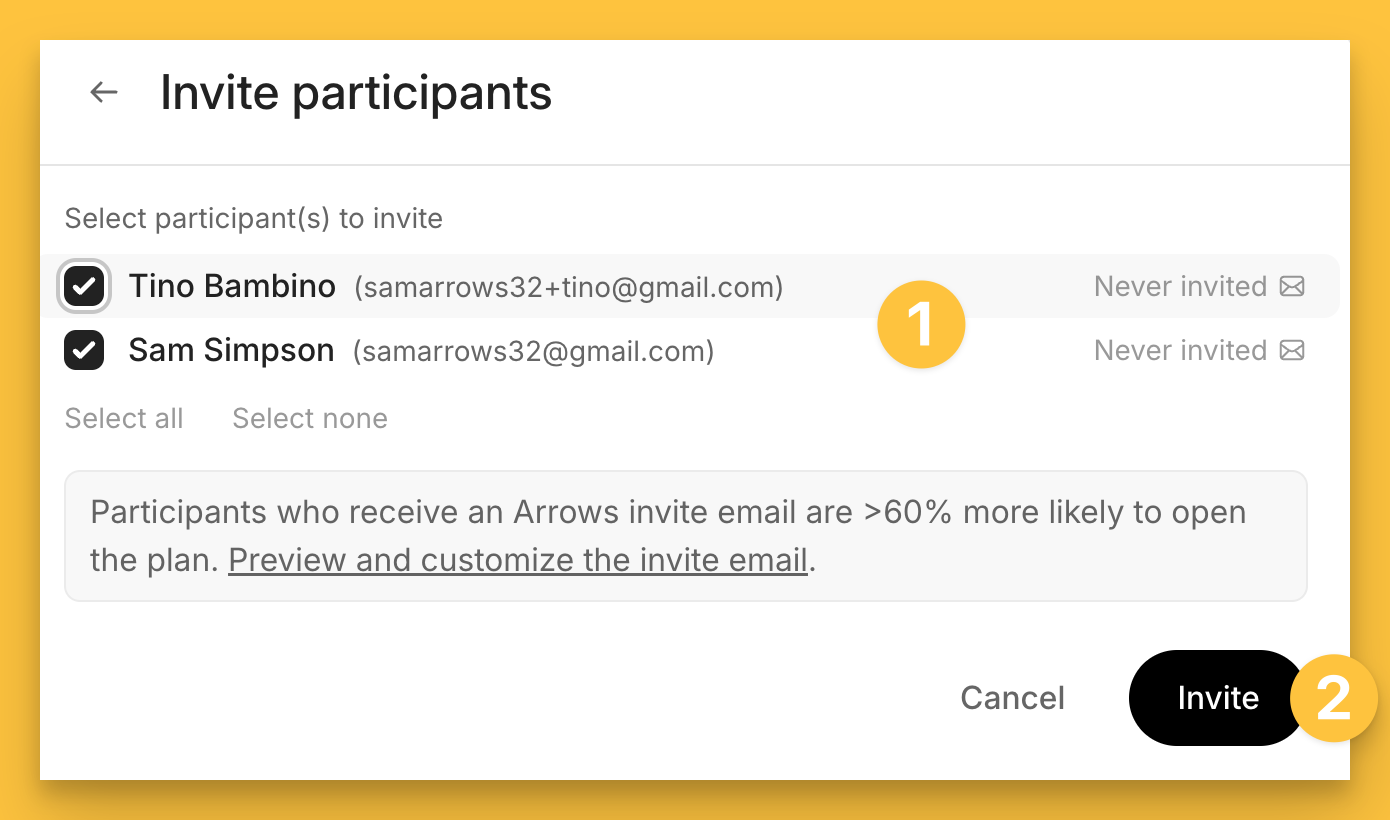This screenshot has height=820, width=1390.
Task: Click Never invited status for Tino Bambino
Action: [x=1180, y=287]
